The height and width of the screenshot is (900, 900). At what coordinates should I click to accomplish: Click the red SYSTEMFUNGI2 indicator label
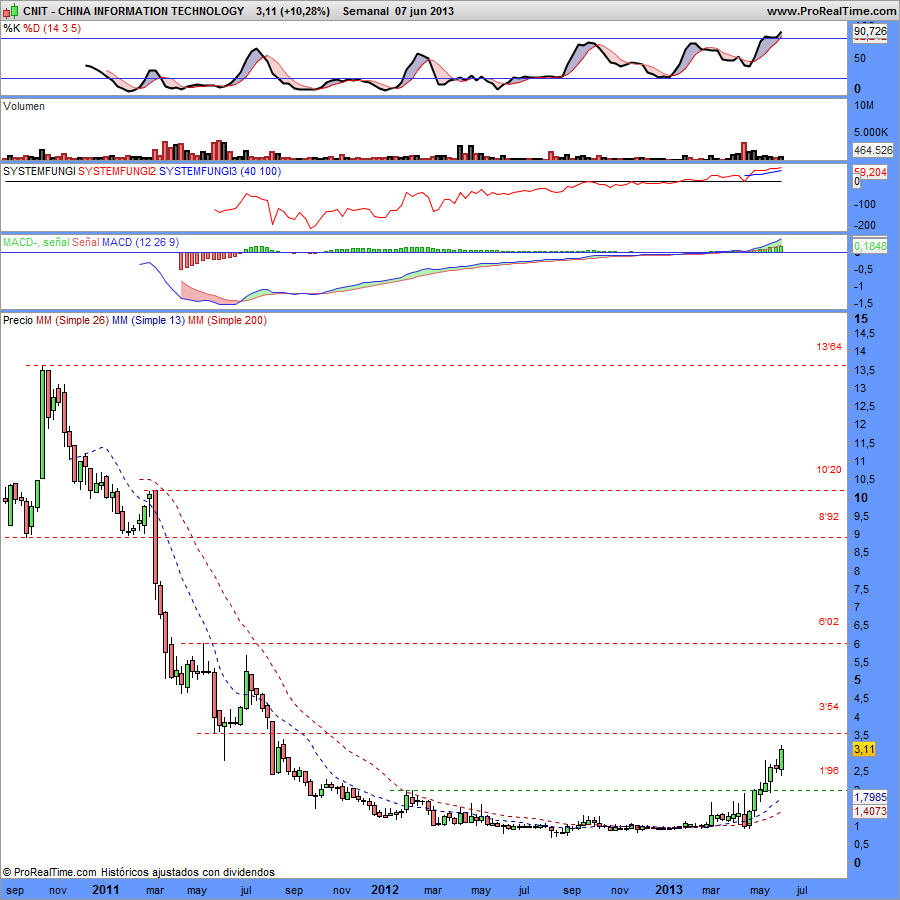pos(117,171)
